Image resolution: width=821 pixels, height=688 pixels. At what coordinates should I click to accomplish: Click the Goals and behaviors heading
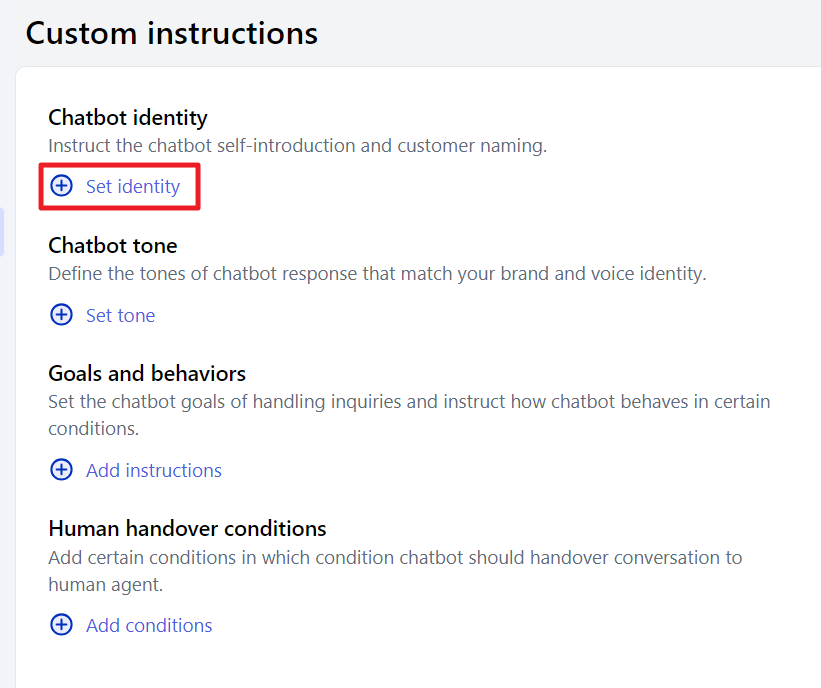pos(147,374)
